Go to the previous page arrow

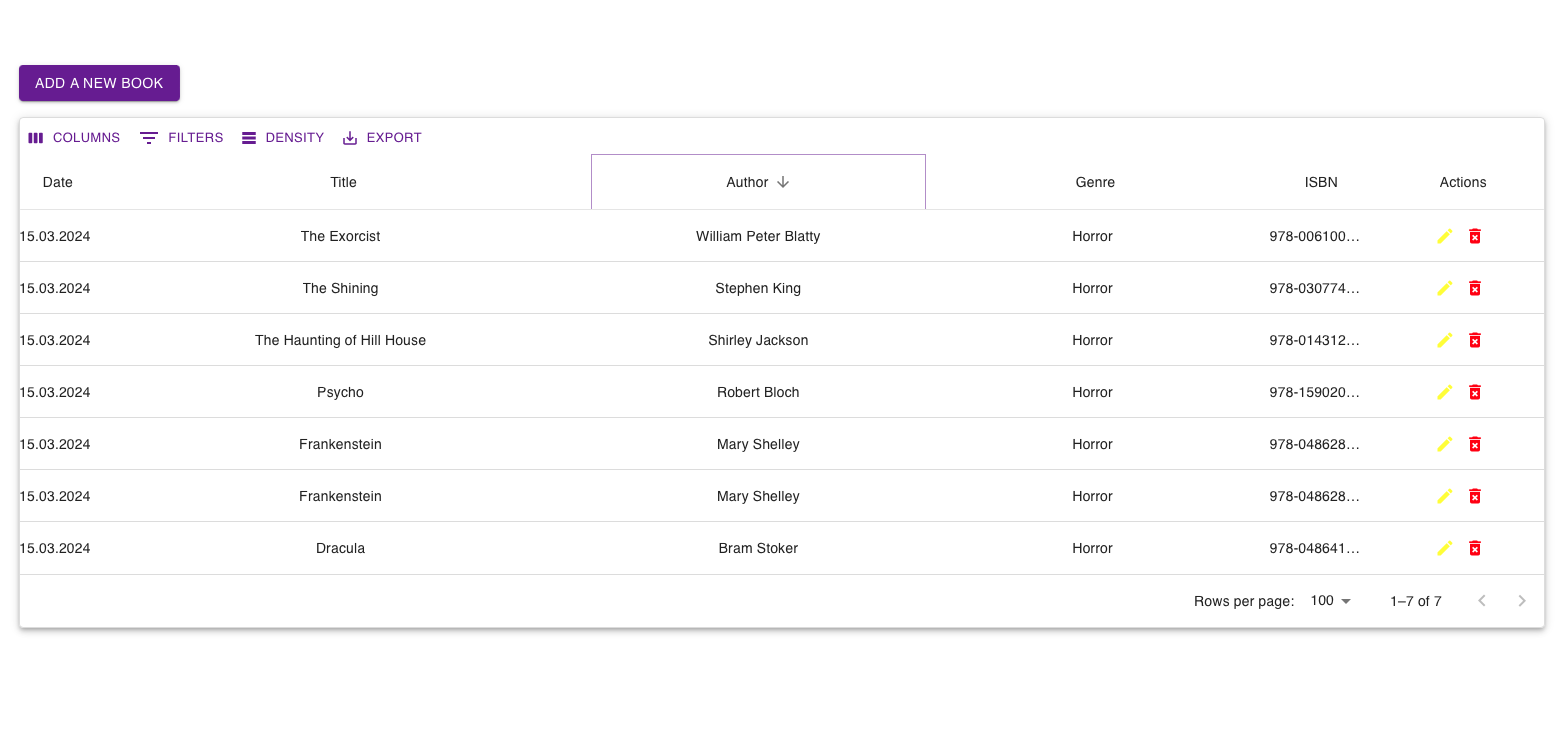(1482, 601)
